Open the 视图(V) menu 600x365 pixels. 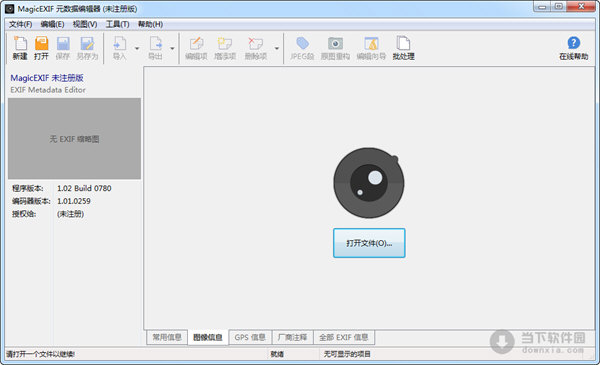pos(85,24)
